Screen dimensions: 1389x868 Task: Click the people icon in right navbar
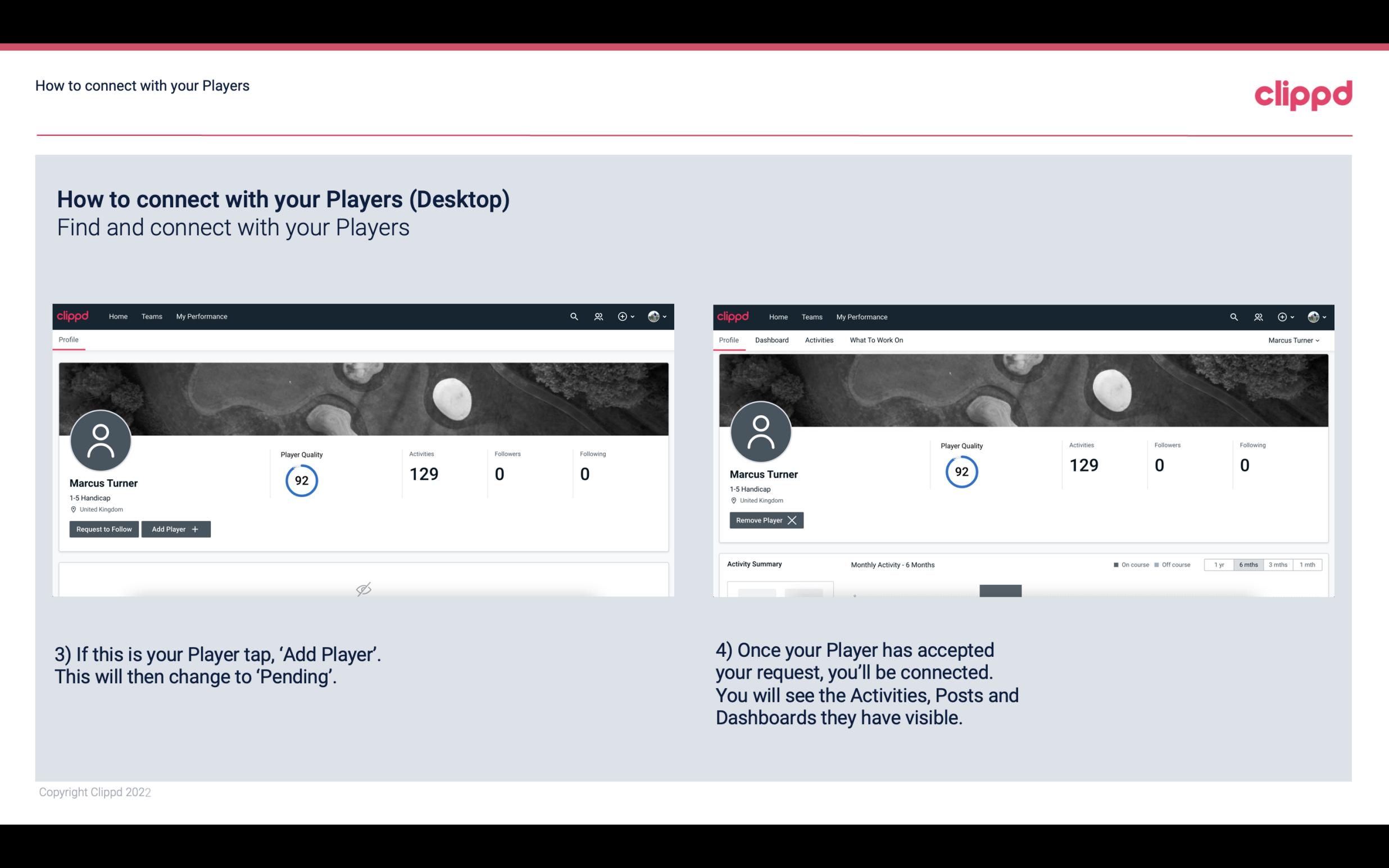point(1257,317)
